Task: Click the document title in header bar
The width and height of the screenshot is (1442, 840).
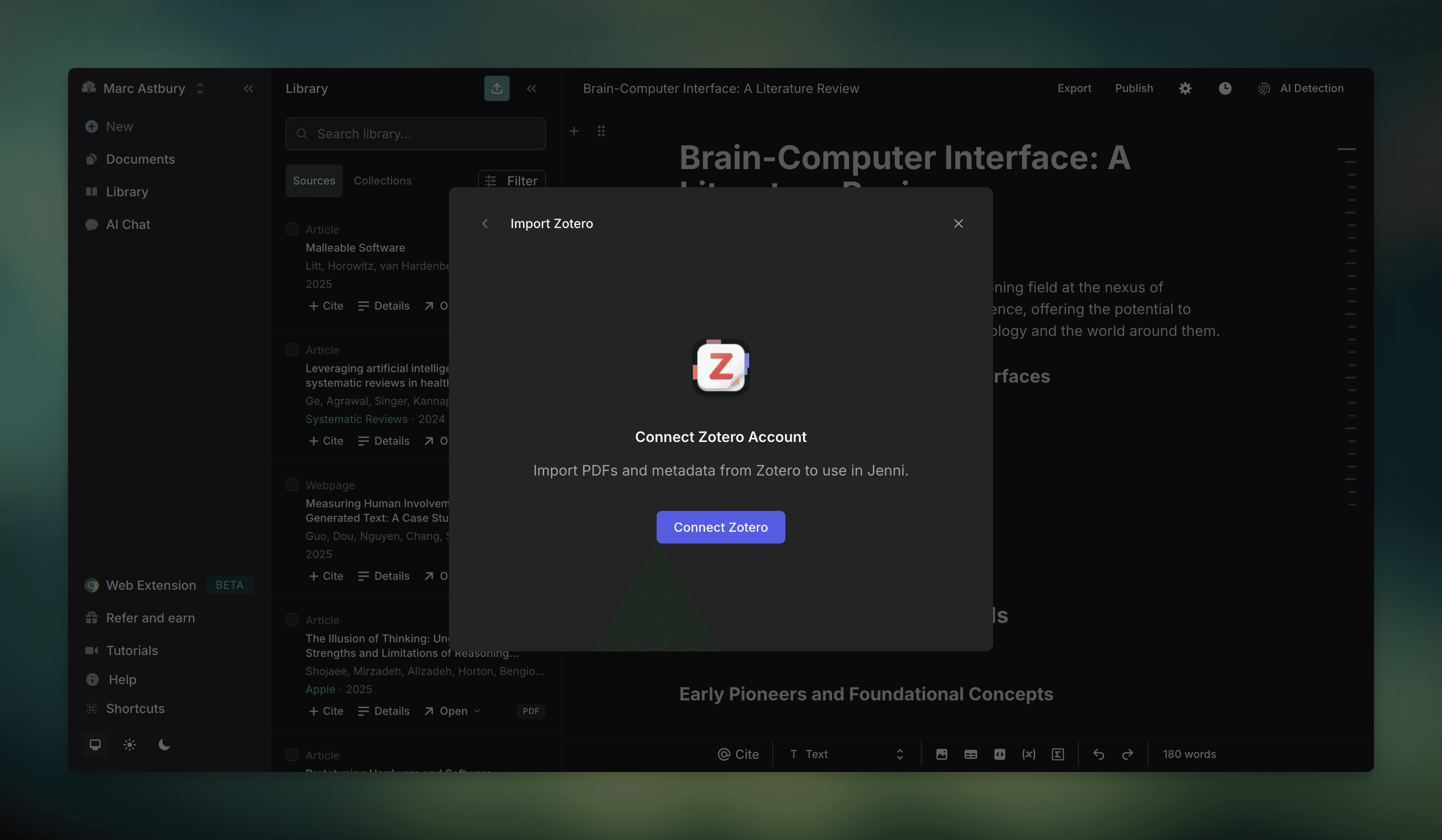Action: click(721, 89)
